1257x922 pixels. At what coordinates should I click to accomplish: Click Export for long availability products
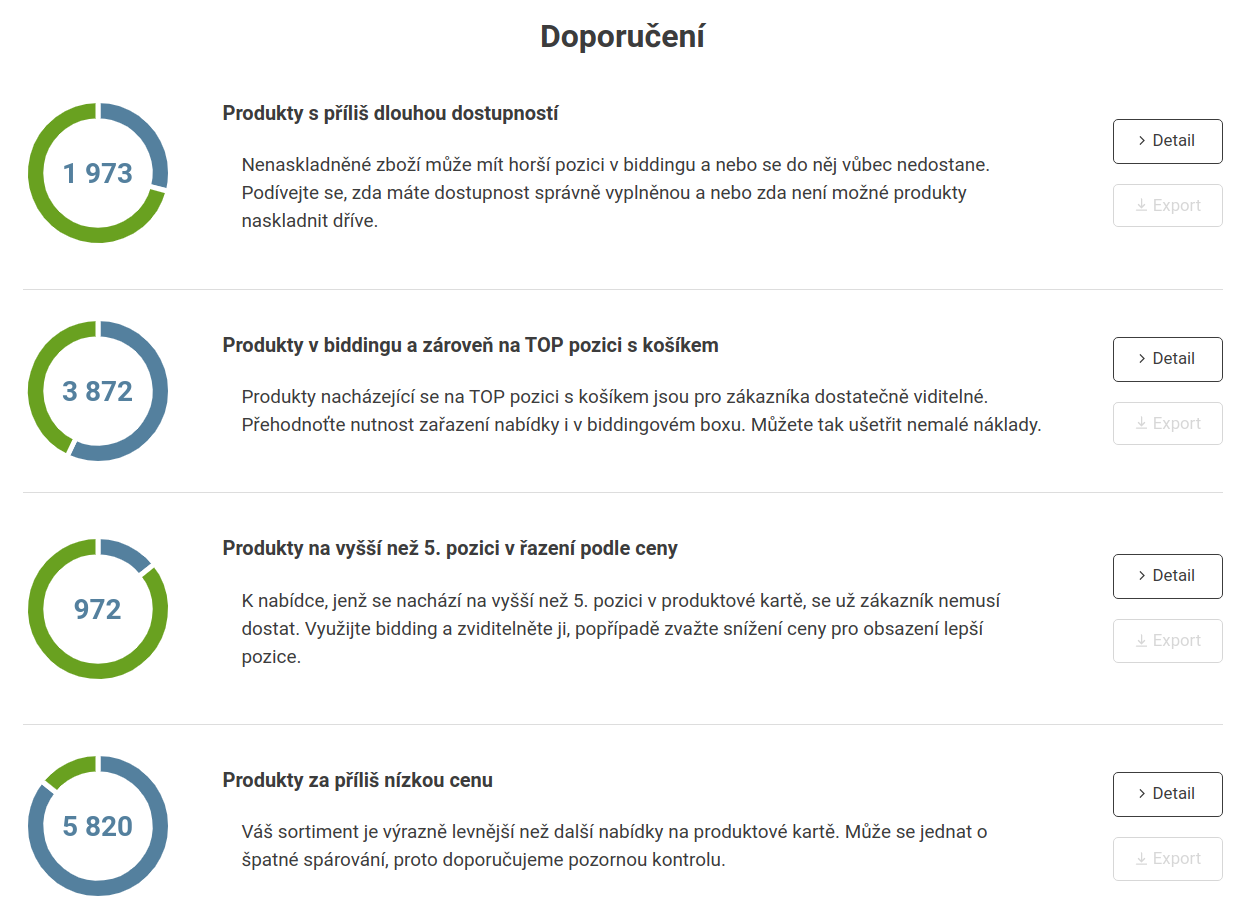1167,206
